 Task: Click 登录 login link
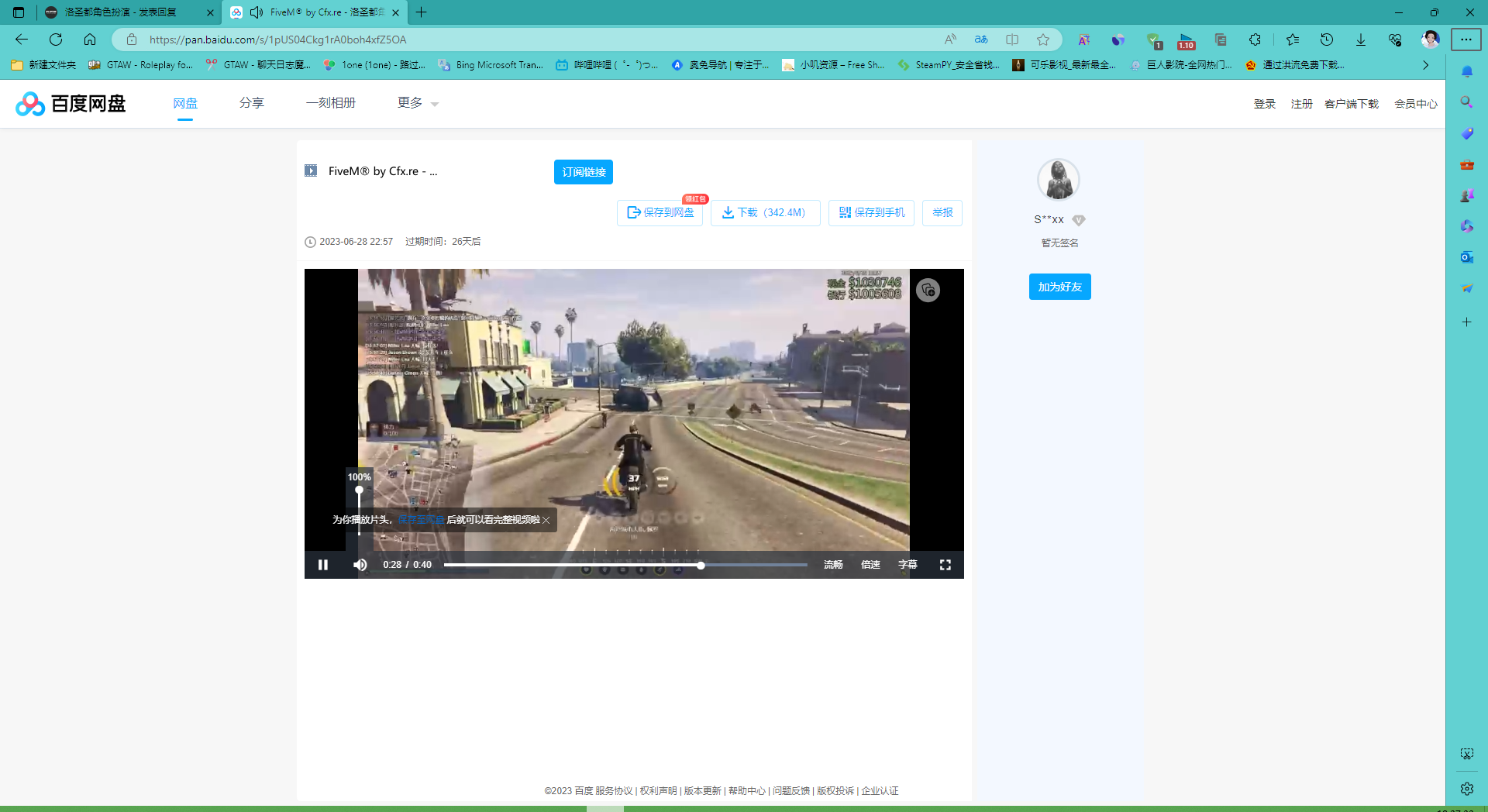point(1265,104)
